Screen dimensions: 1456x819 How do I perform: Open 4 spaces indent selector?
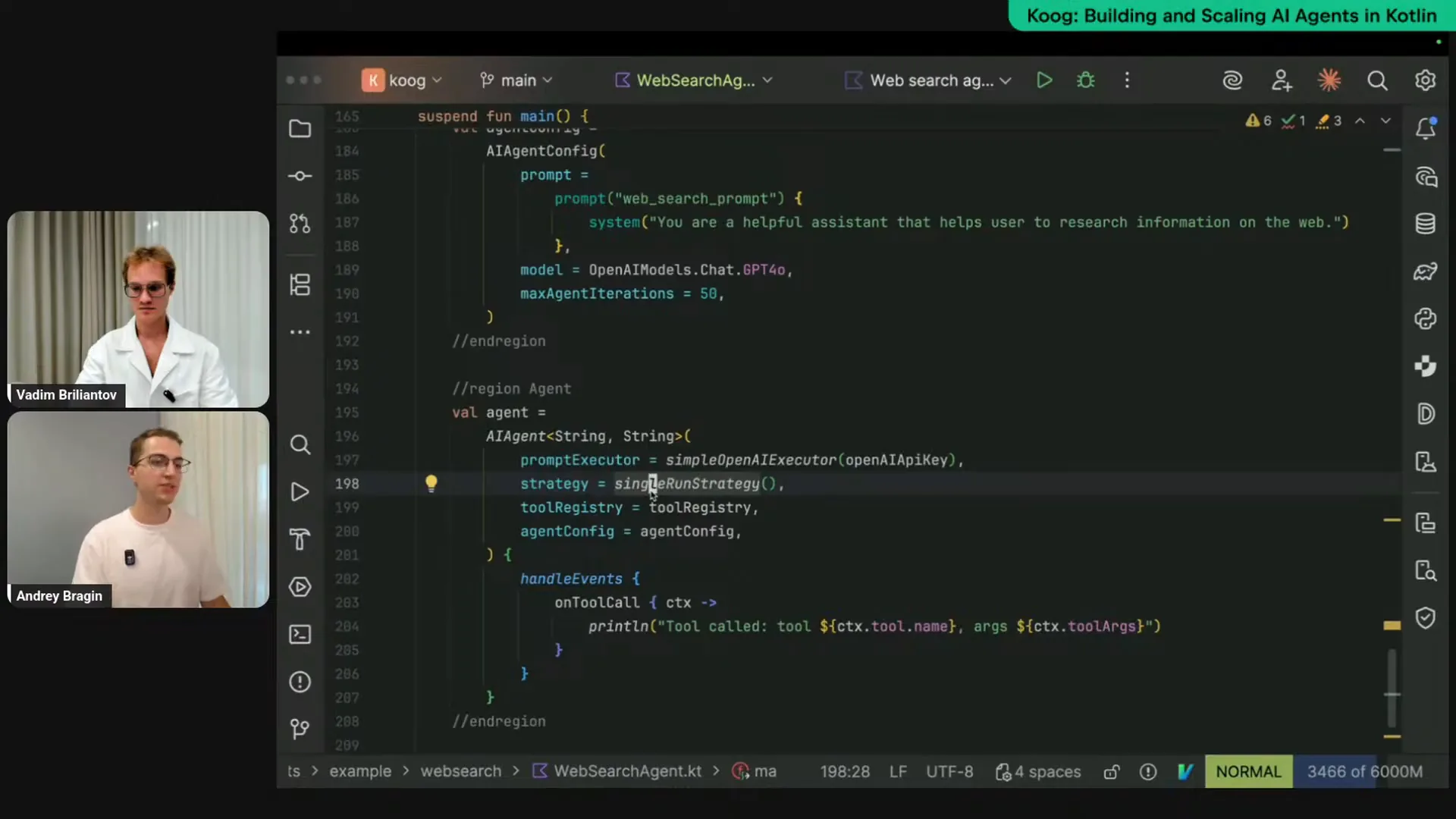pyautogui.click(x=1038, y=772)
